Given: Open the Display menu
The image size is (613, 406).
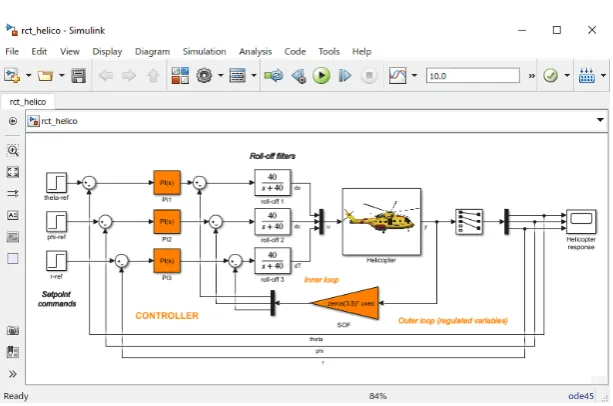Looking at the screenshot, I should click(x=107, y=52).
